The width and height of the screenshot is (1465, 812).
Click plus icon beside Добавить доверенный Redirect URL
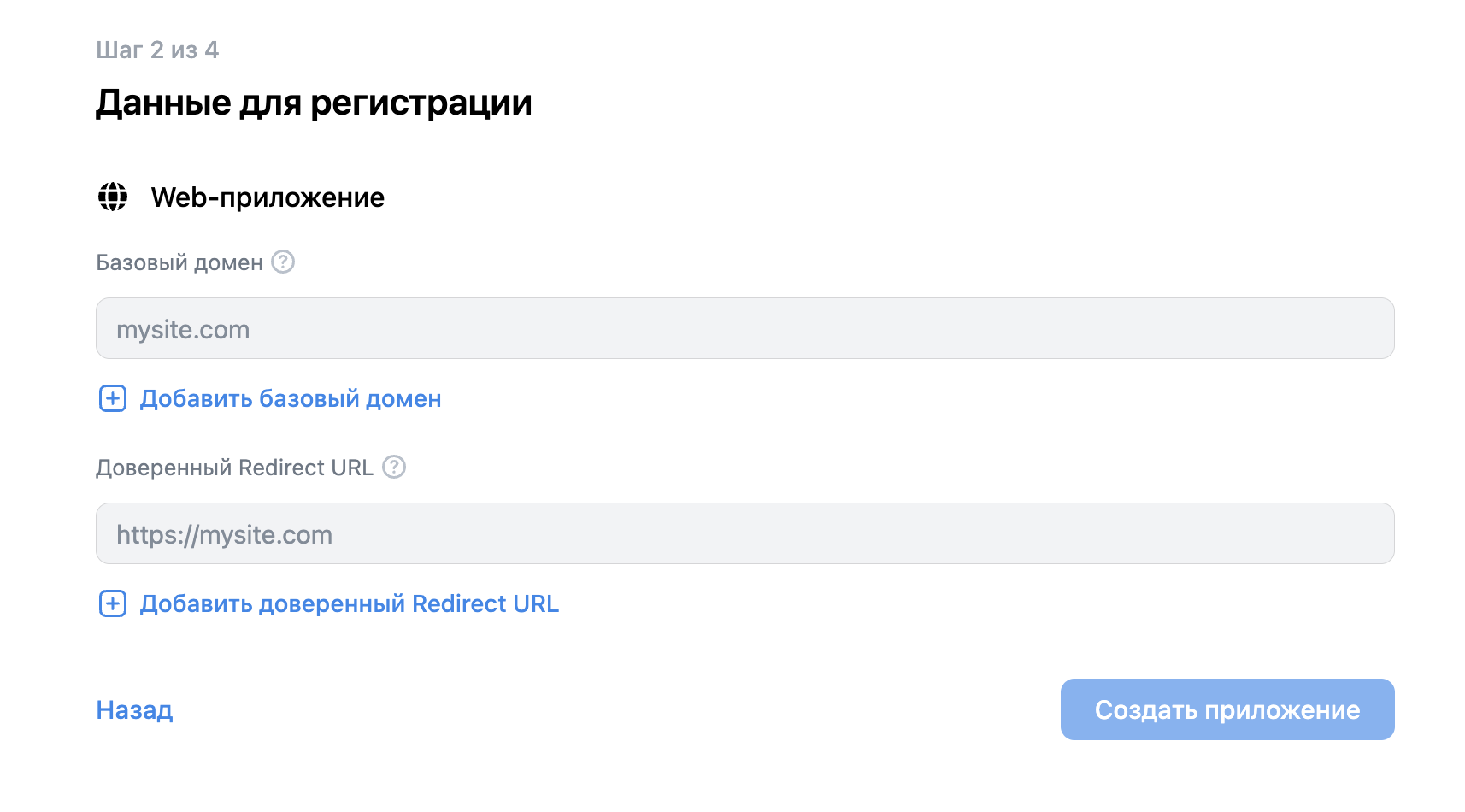pos(113,603)
